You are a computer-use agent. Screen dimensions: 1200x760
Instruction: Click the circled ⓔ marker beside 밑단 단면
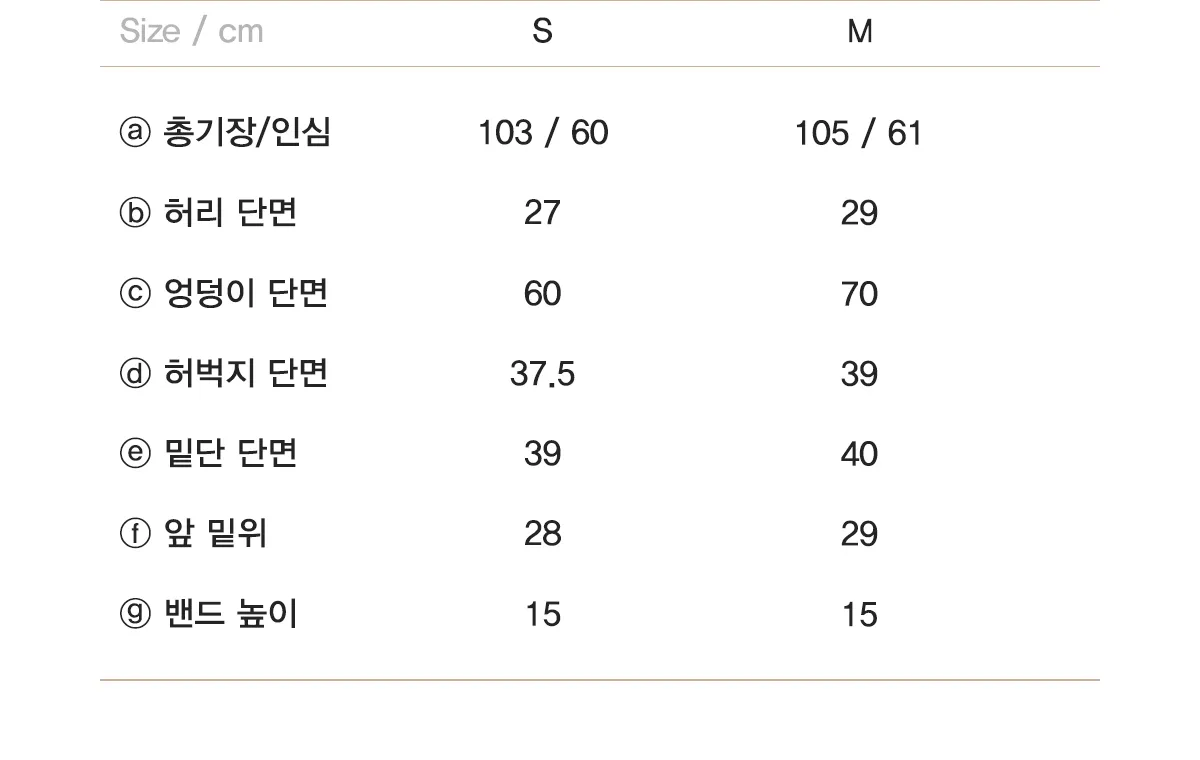135,454
